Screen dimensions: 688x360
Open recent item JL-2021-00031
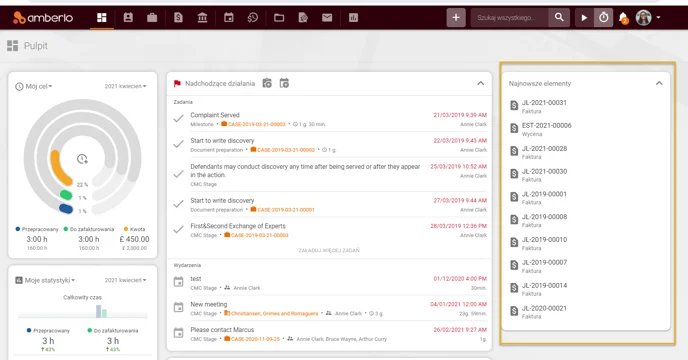coord(544,103)
